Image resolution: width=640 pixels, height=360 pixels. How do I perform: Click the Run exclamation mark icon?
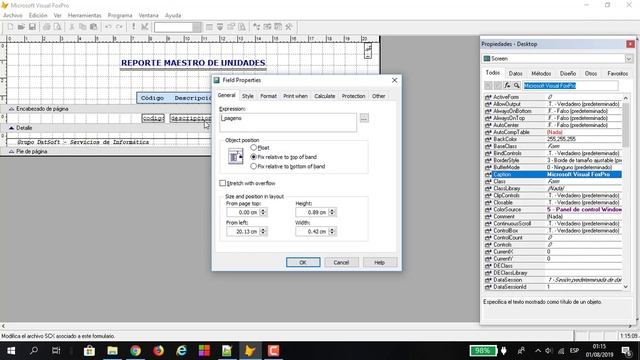pyautogui.click(x=133, y=27)
